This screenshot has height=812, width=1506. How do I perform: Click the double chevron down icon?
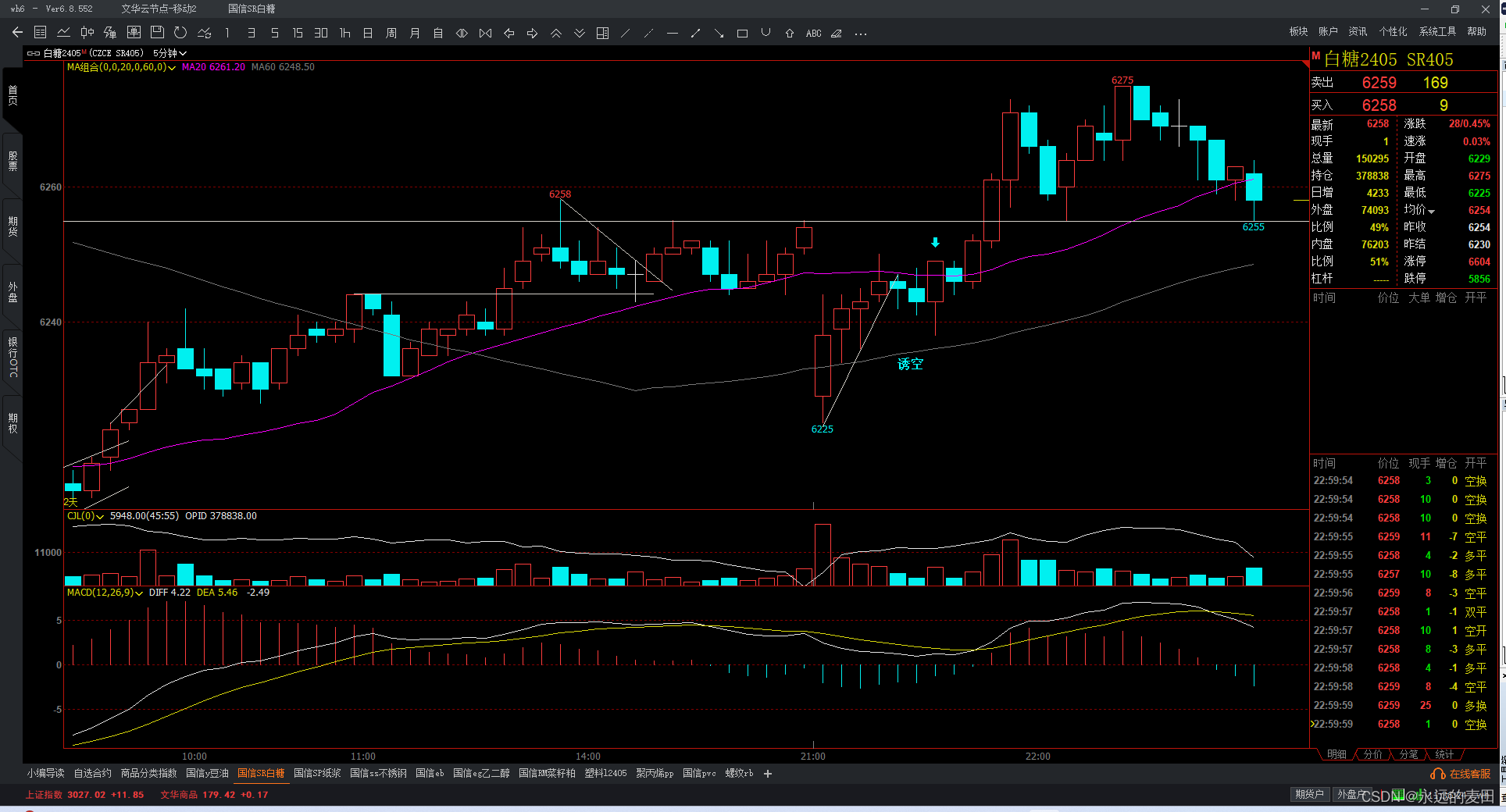tap(580, 33)
